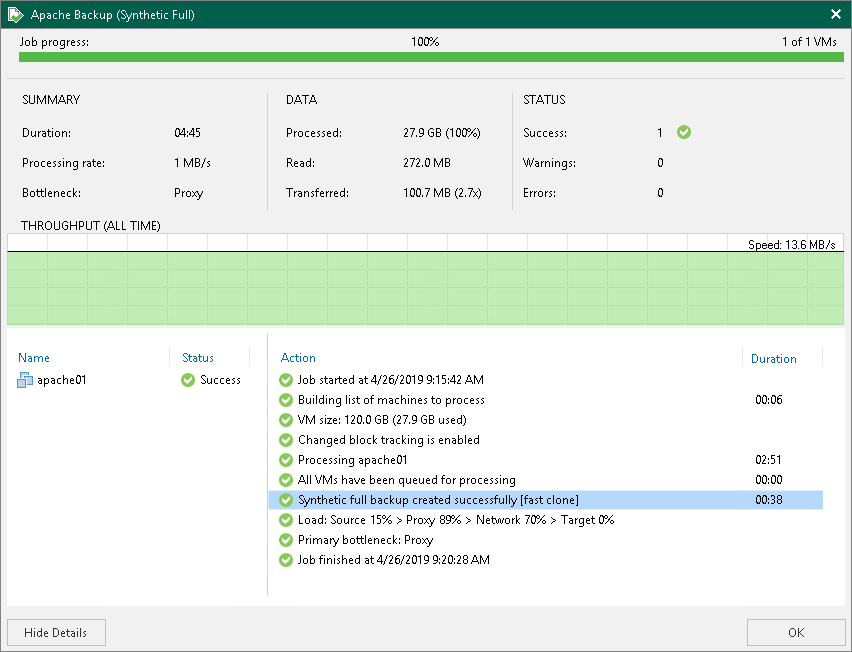852x652 pixels.
Task: Sort by the Status column header
Action: click(198, 358)
